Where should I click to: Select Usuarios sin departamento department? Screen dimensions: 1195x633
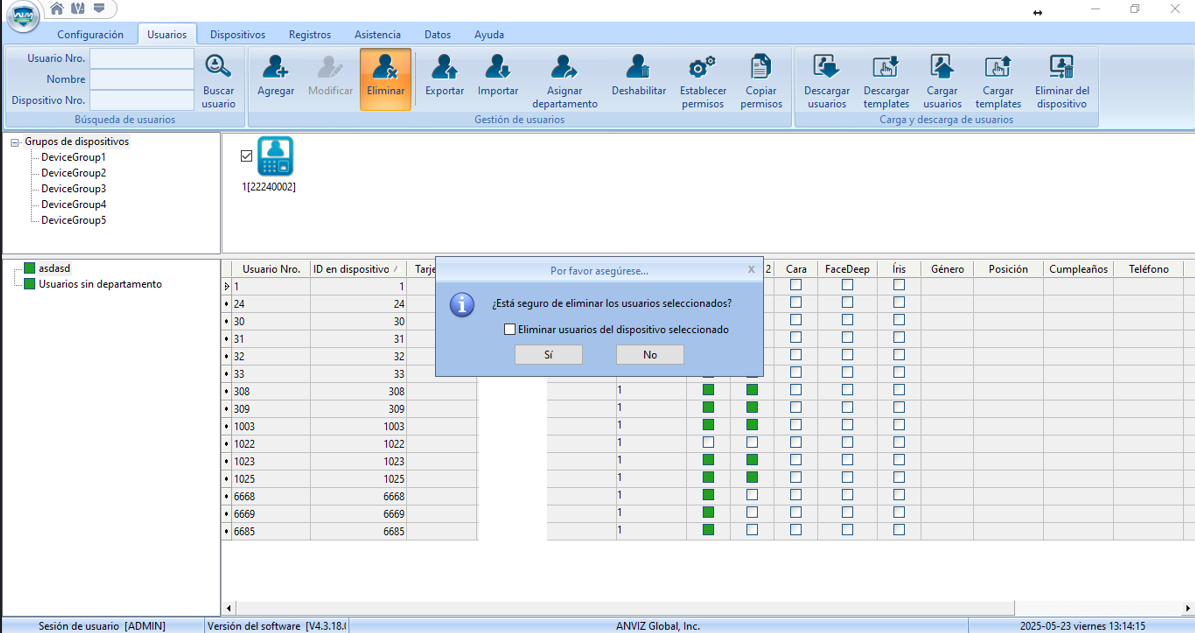pos(101,284)
